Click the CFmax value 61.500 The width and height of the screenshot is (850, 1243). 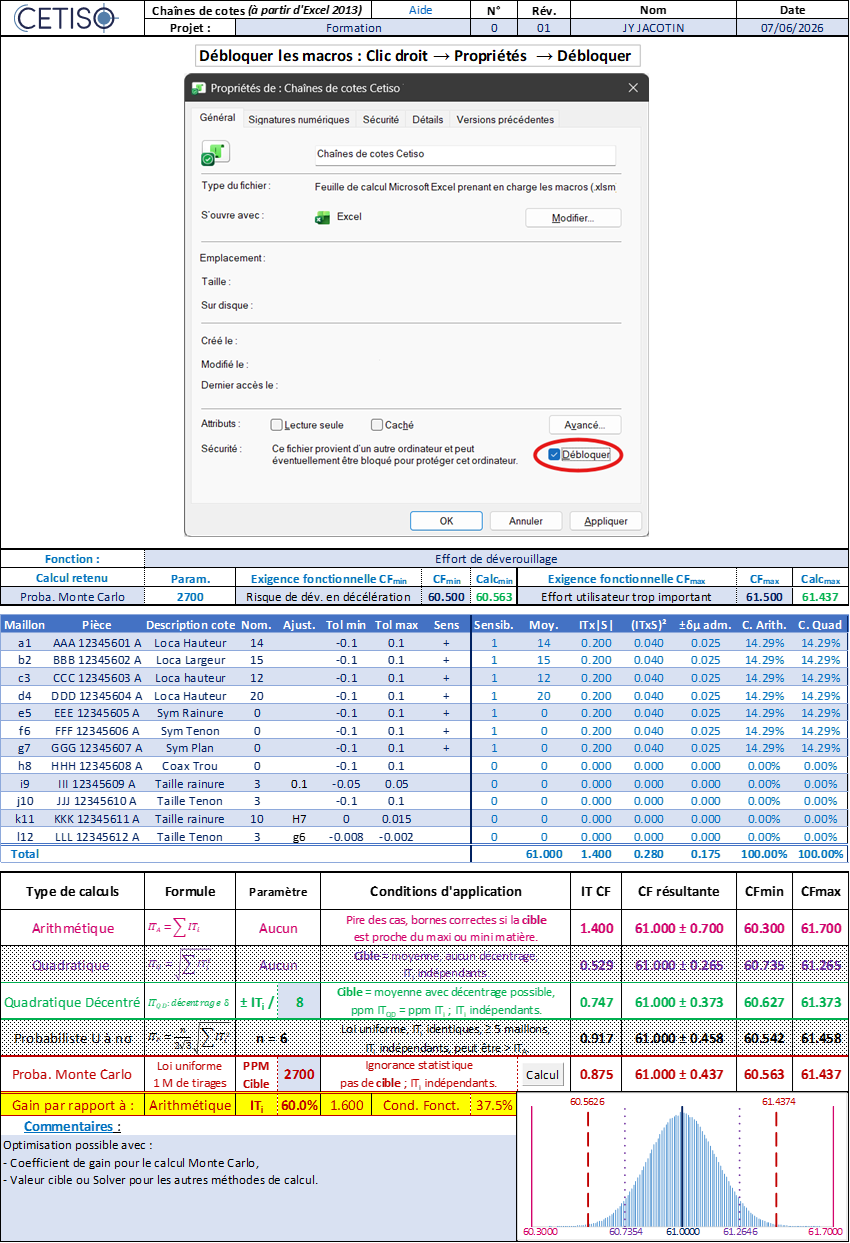pyautogui.click(x=764, y=597)
